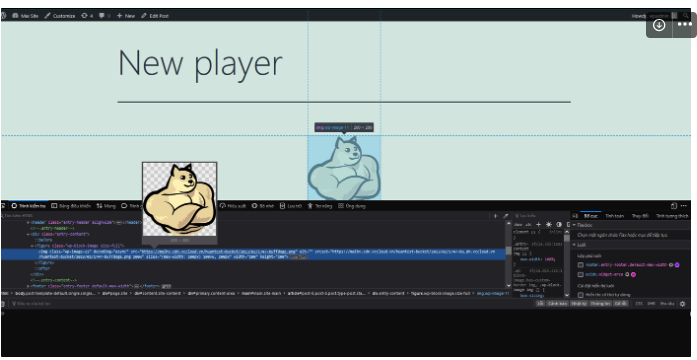Expand the header entry-header node
The width and height of the screenshot is (697, 360).
point(29,222)
